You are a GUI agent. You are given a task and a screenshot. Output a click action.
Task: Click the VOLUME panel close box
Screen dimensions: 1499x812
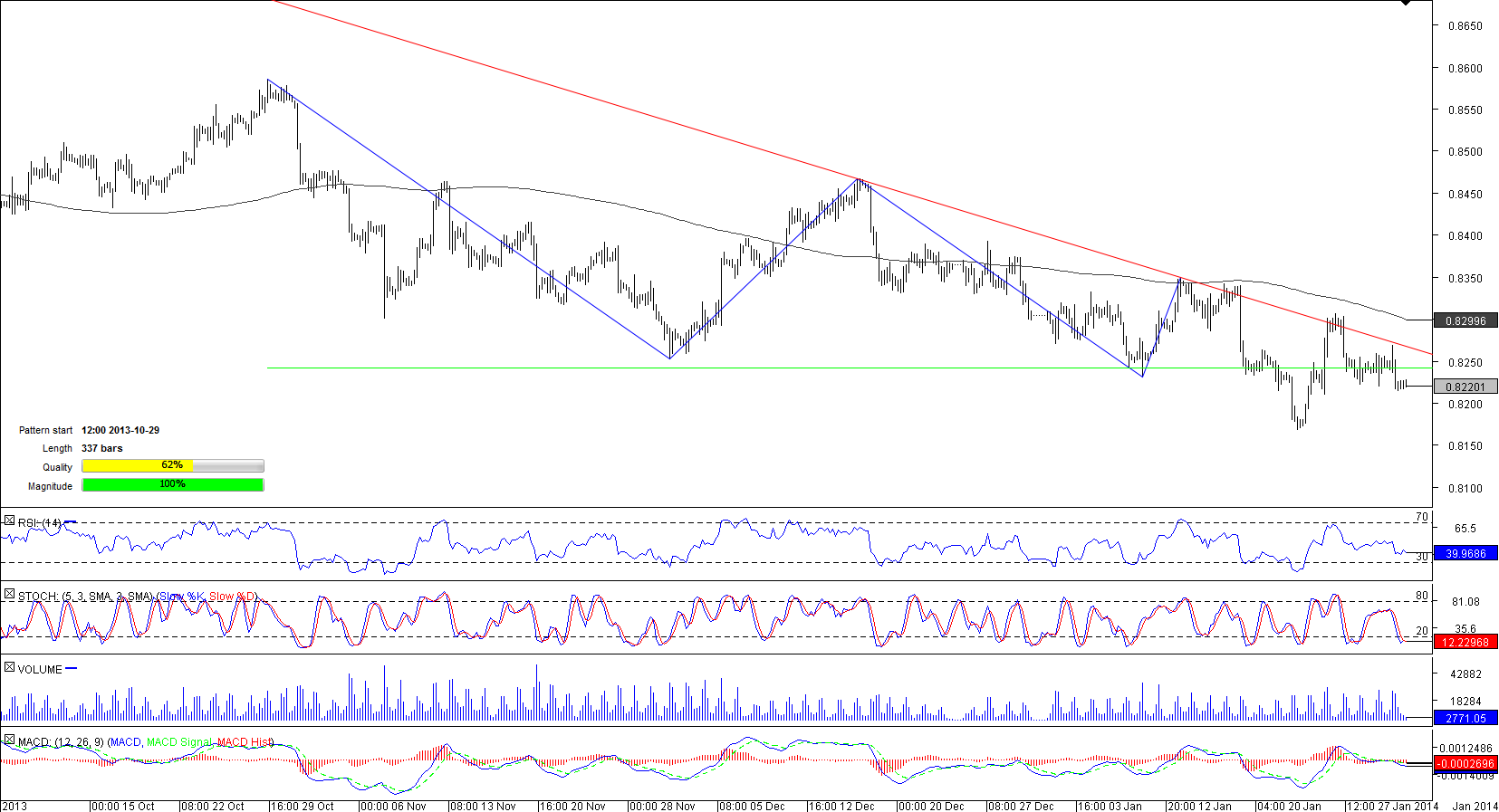click(x=9, y=668)
